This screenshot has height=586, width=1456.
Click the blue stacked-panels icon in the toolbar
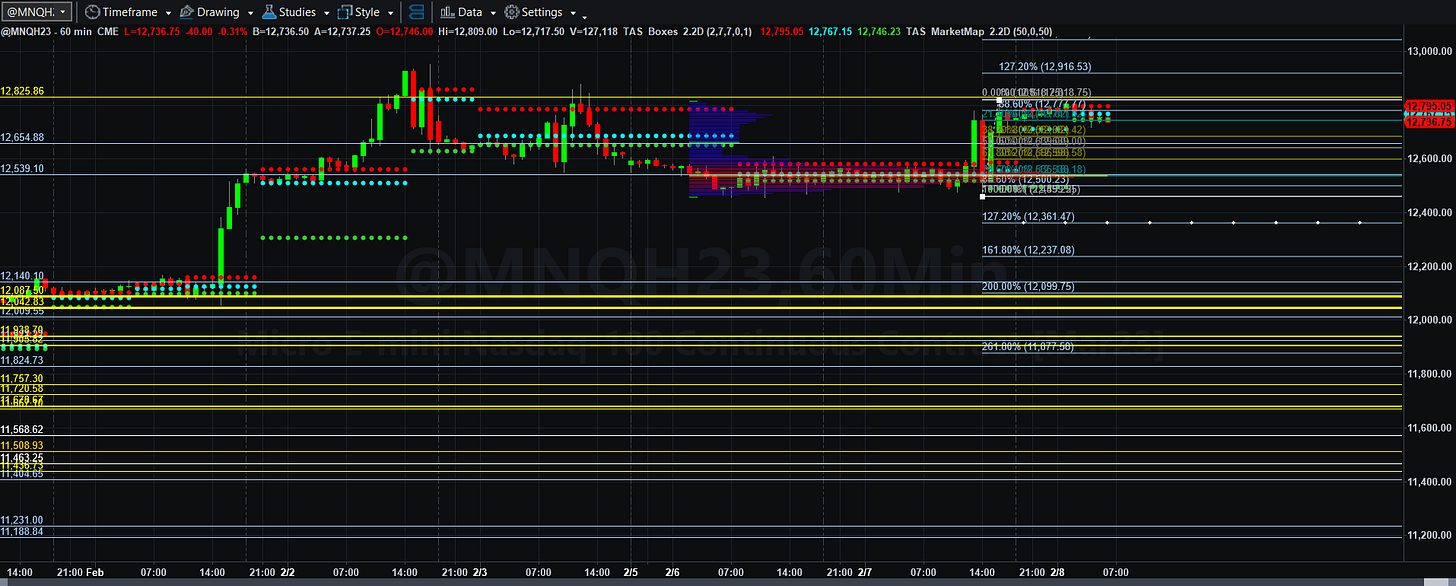point(417,12)
